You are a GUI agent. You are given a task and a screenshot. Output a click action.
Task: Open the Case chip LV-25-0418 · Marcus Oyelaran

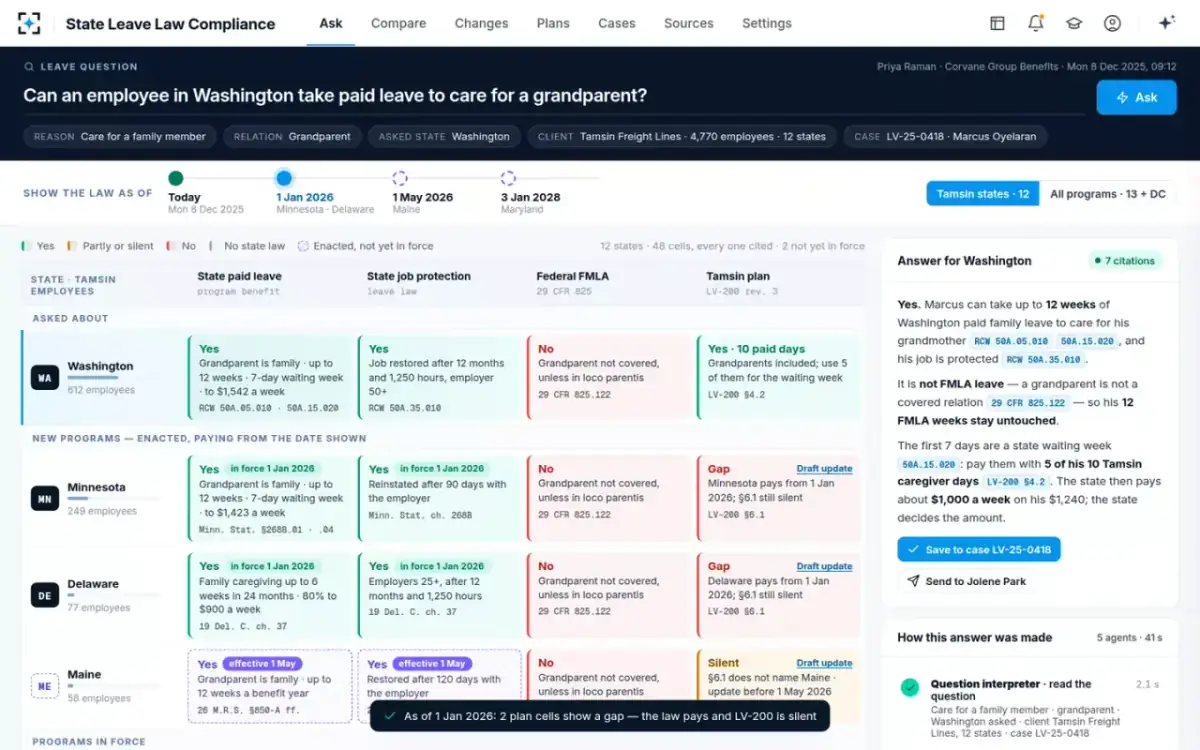click(x=946, y=136)
